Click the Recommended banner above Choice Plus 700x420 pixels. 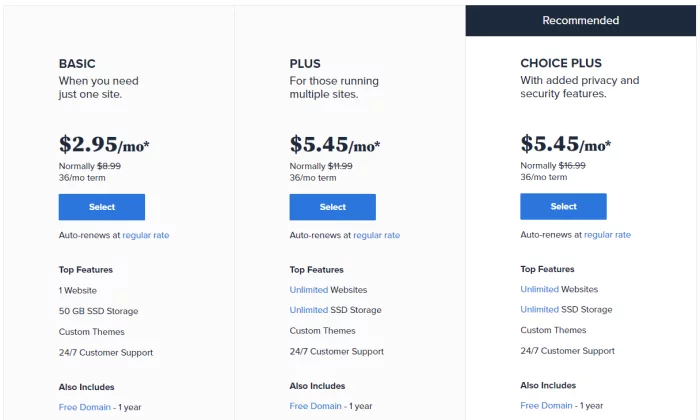click(x=581, y=20)
